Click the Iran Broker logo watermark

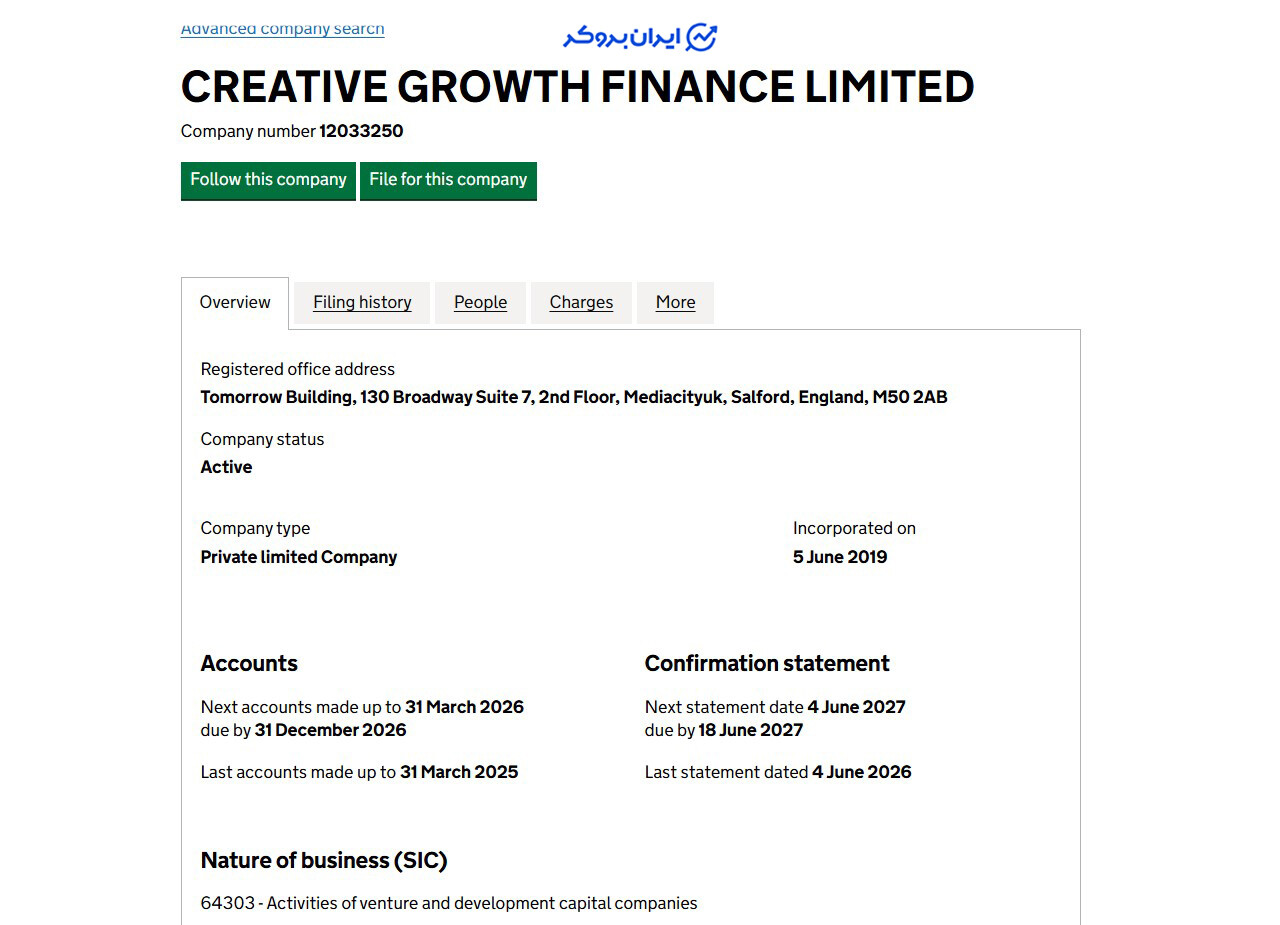click(640, 37)
